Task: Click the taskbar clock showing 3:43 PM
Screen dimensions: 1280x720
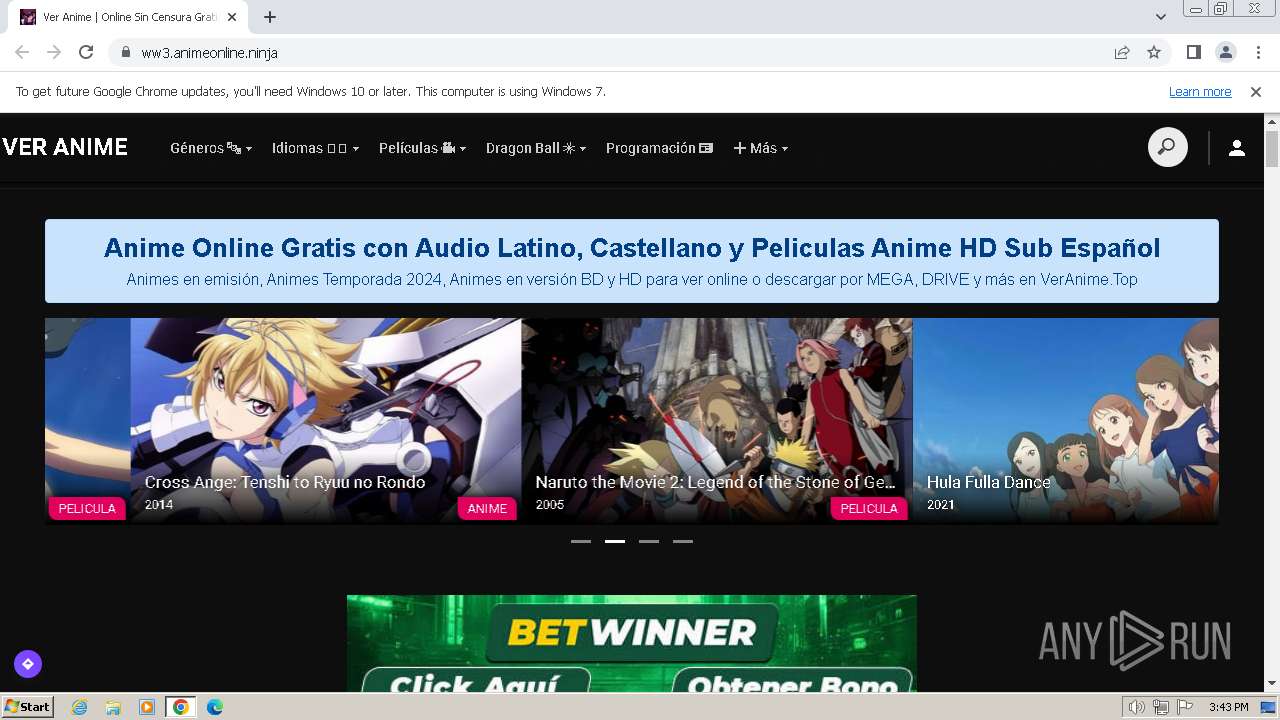Action: [x=1228, y=707]
